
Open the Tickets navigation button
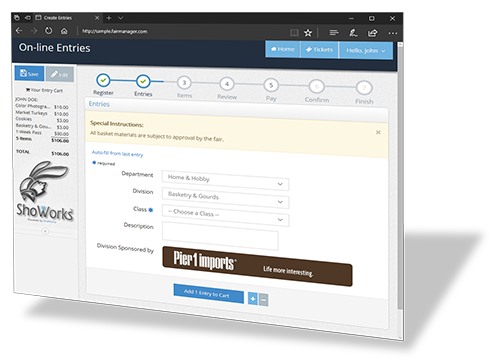point(319,50)
